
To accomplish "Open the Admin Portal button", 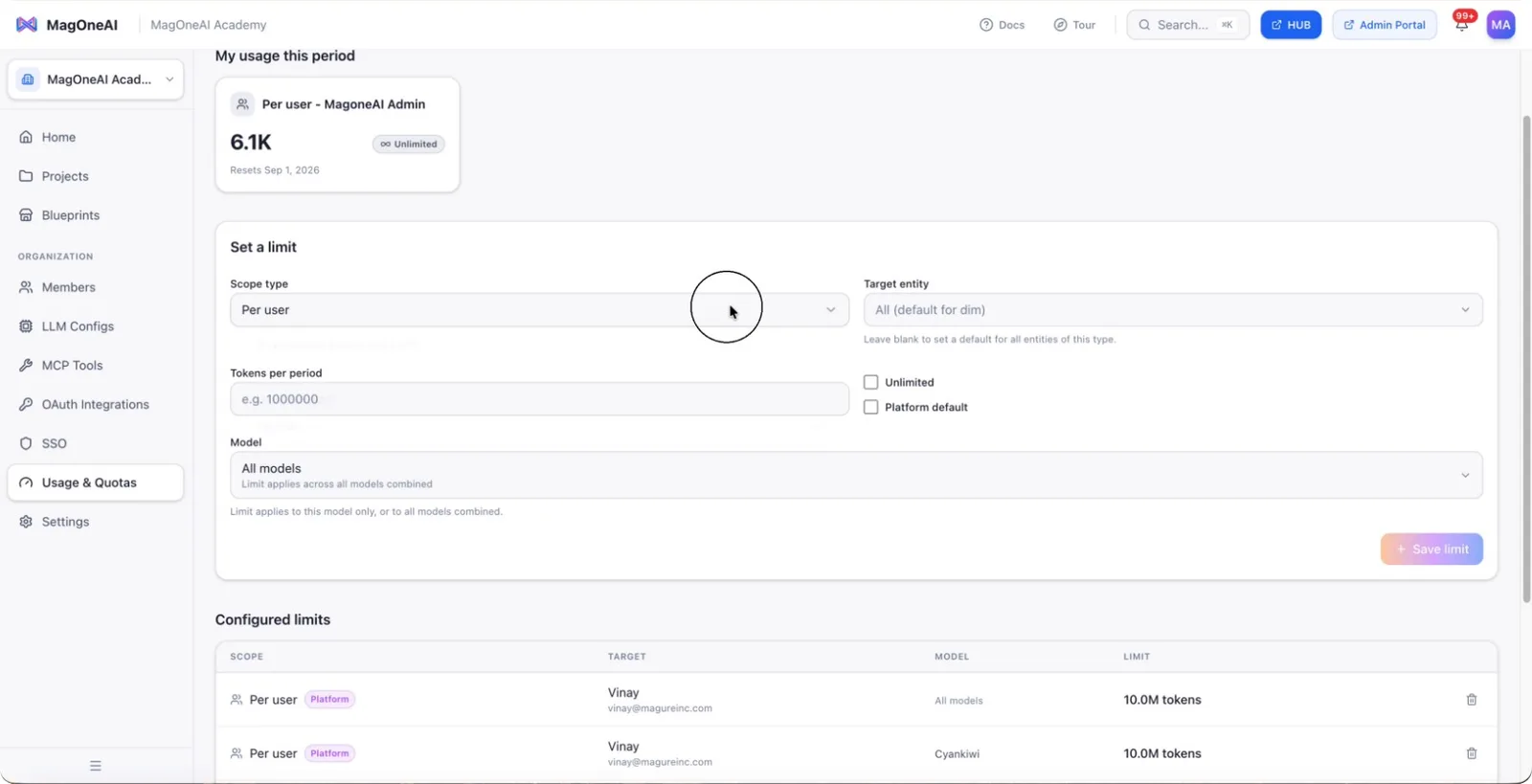I will pyautogui.click(x=1384, y=25).
